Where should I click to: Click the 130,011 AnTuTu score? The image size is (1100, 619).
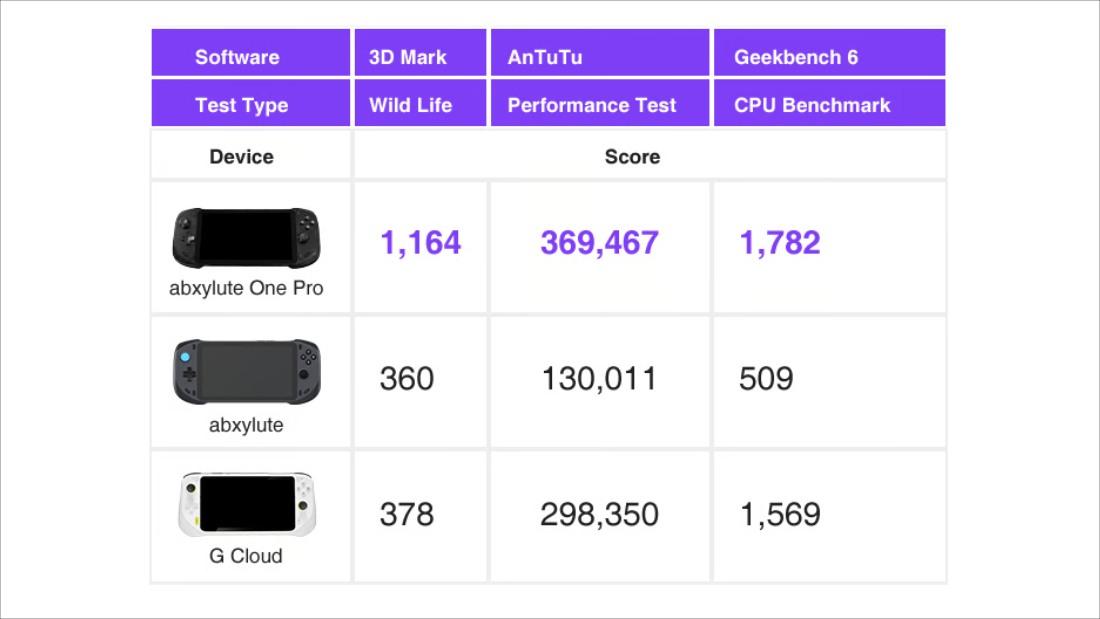(x=599, y=379)
